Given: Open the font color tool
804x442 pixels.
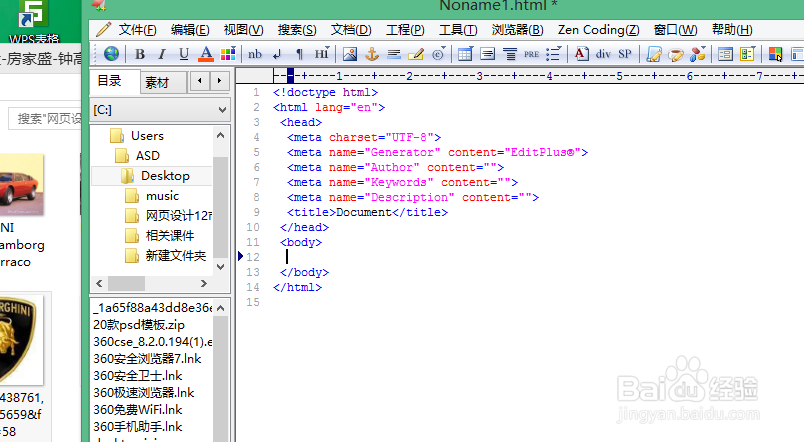Looking at the screenshot, I should coord(206,54).
